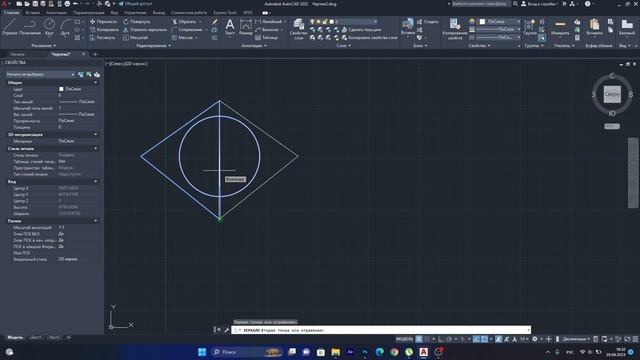Image resolution: width=640 pixels, height=360 pixels.
Task: Toggle object snap in status bar
Action: pos(484,339)
